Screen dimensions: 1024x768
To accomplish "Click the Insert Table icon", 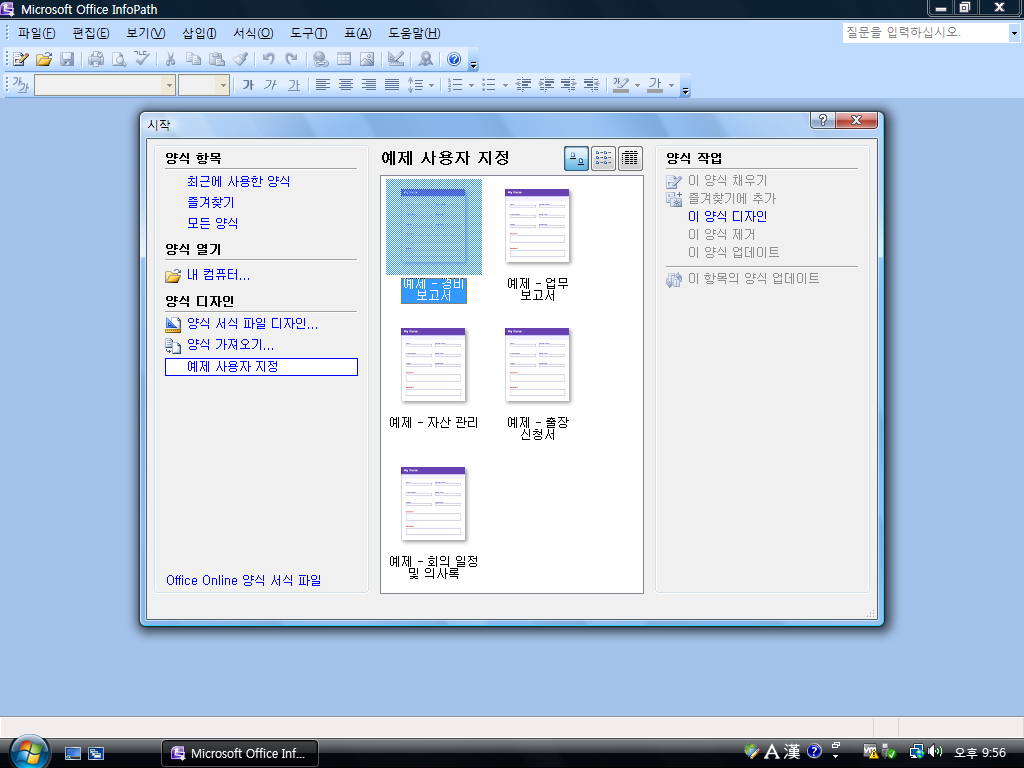I will [344, 59].
